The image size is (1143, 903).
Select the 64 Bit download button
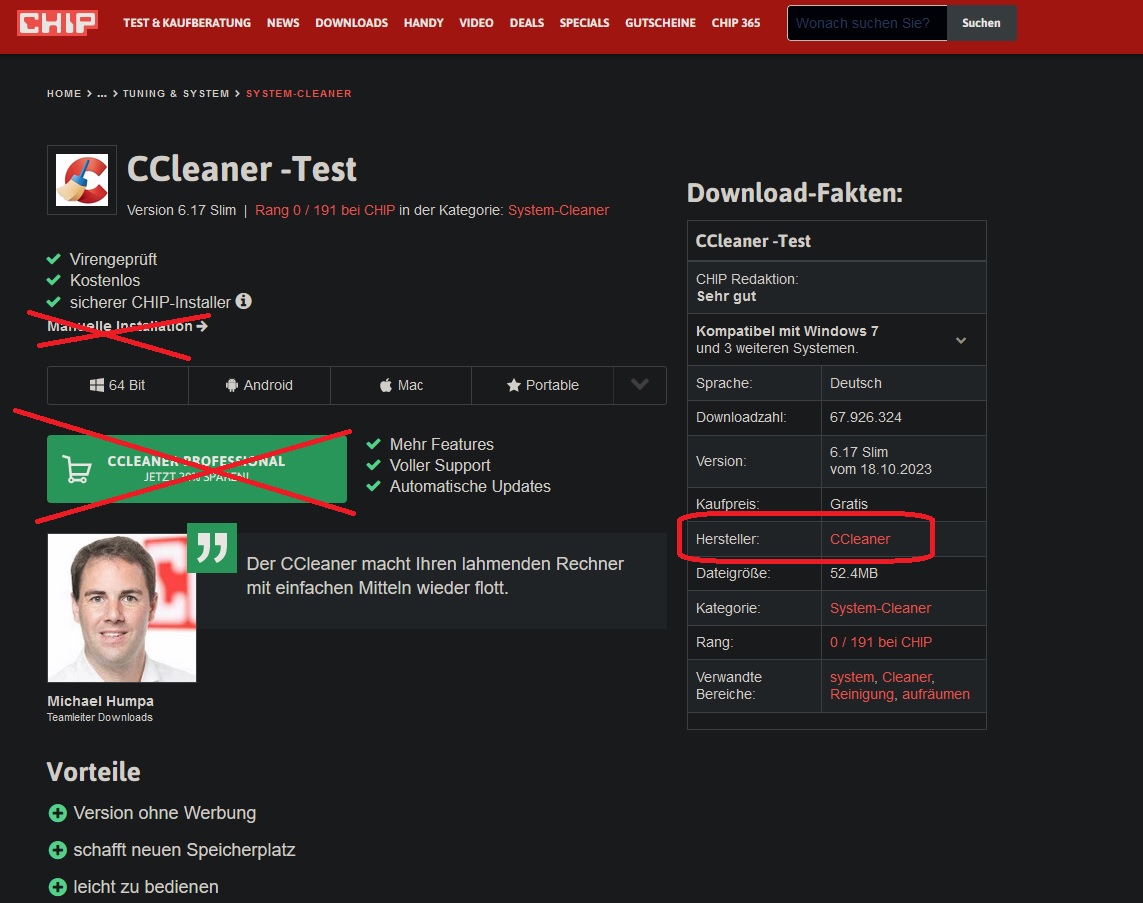pos(117,385)
